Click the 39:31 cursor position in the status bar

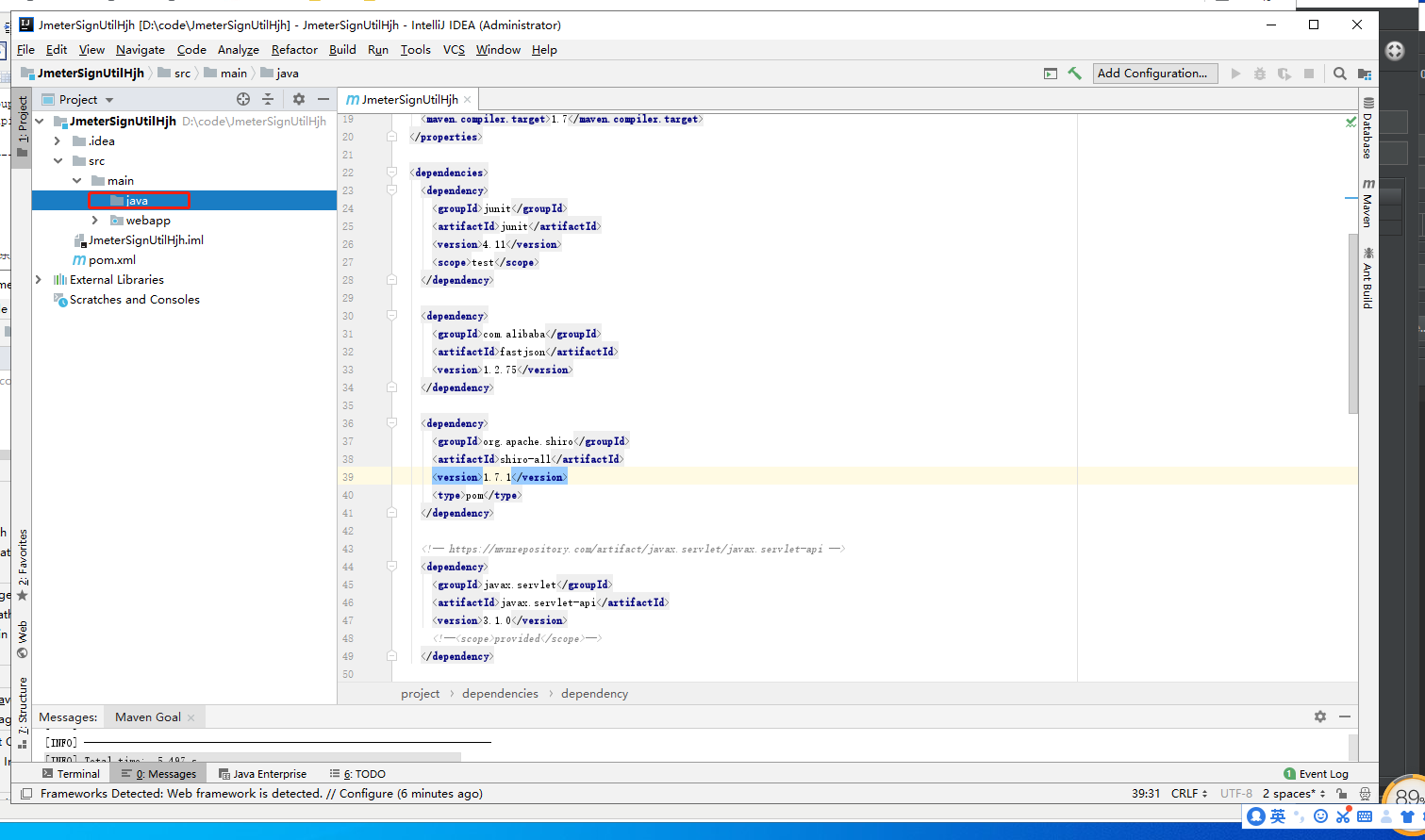pyautogui.click(x=1146, y=794)
